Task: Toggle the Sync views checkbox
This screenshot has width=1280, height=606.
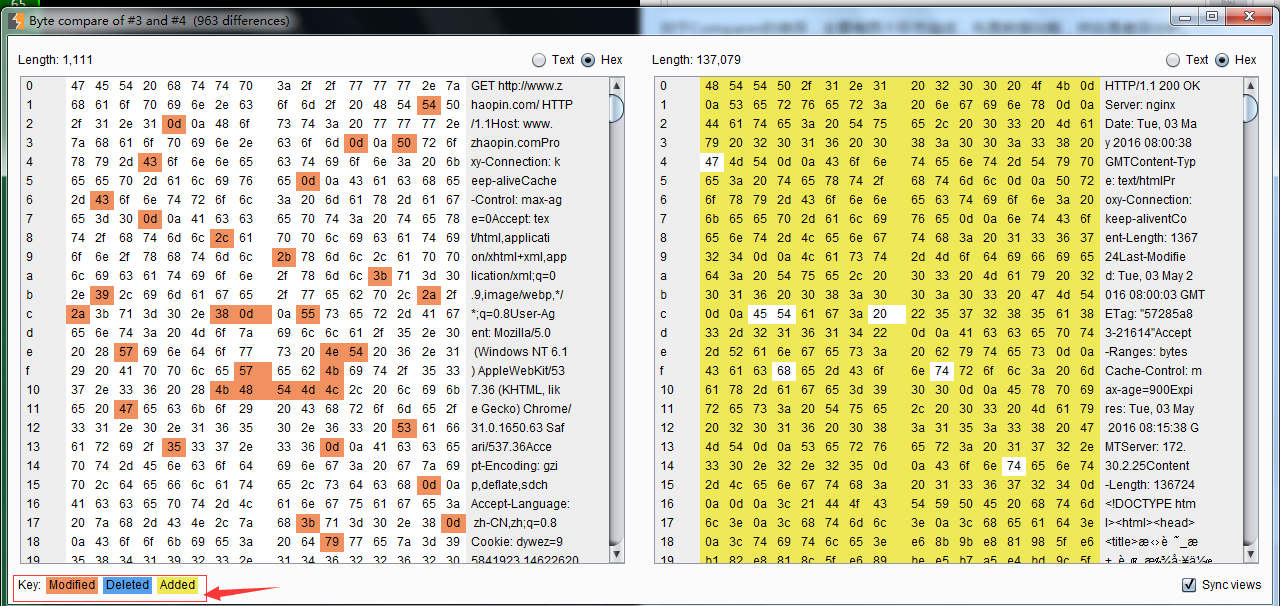Action: coord(1189,585)
